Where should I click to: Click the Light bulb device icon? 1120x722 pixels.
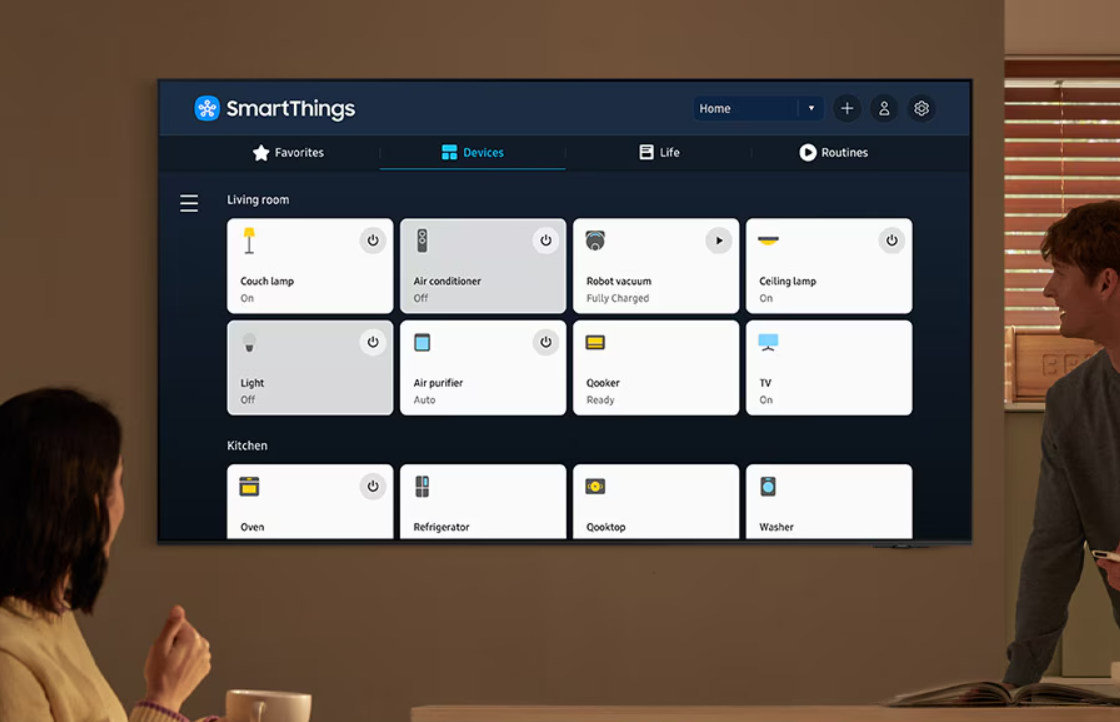tap(249, 343)
